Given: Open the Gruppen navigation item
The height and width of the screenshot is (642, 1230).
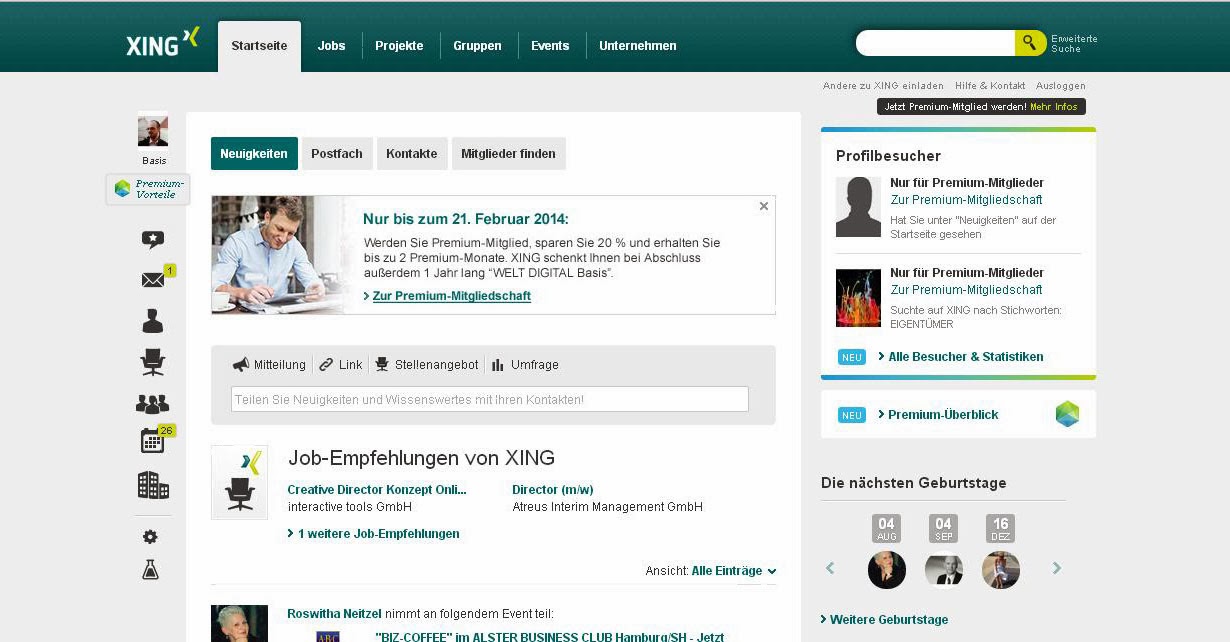Looking at the screenshot, I should coord(477,46).
